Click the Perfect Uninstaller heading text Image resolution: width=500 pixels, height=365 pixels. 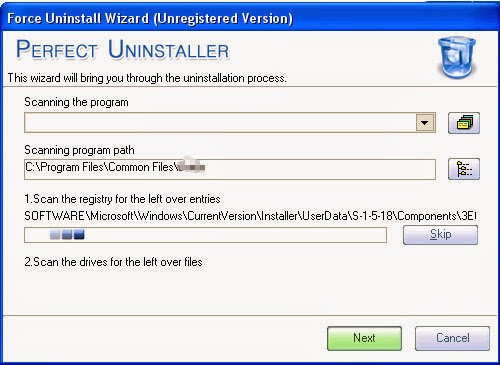122,50
